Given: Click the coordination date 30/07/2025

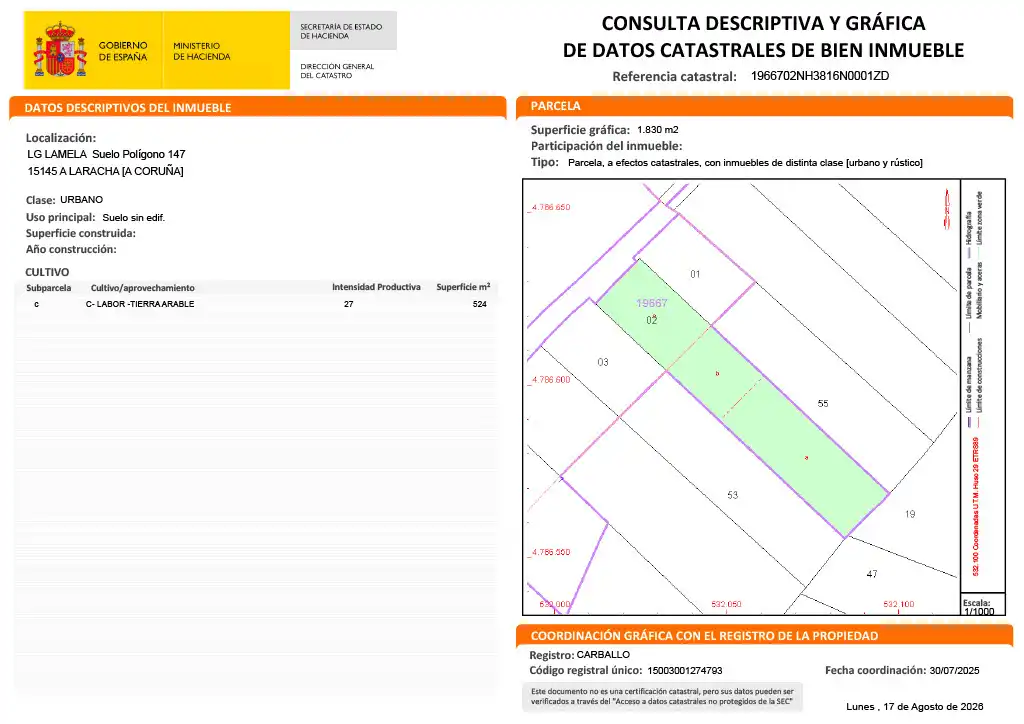Looking at the screenshot, I should pyautogui.click(x=954, y=670).
